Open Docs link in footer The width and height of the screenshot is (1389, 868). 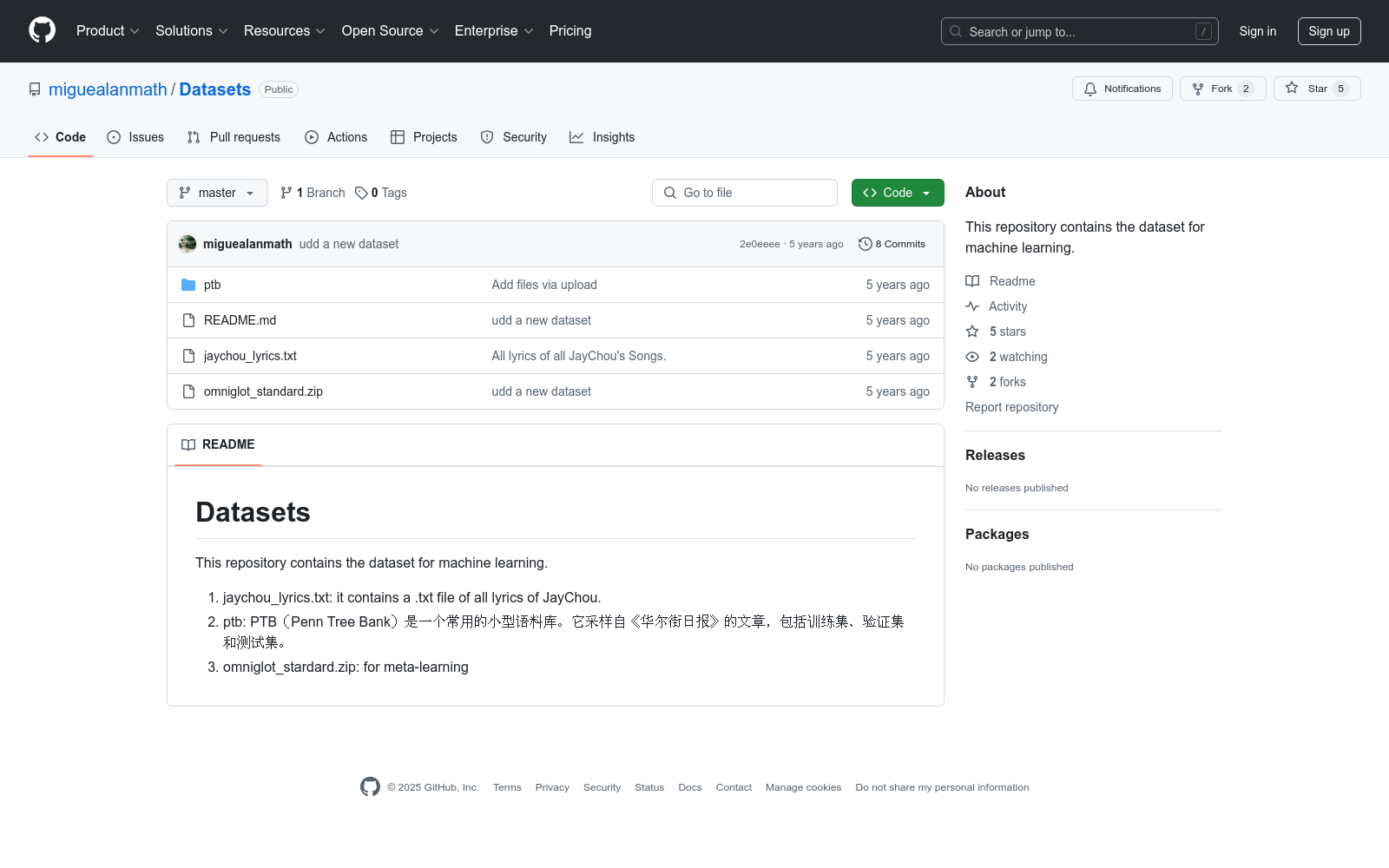690,787
